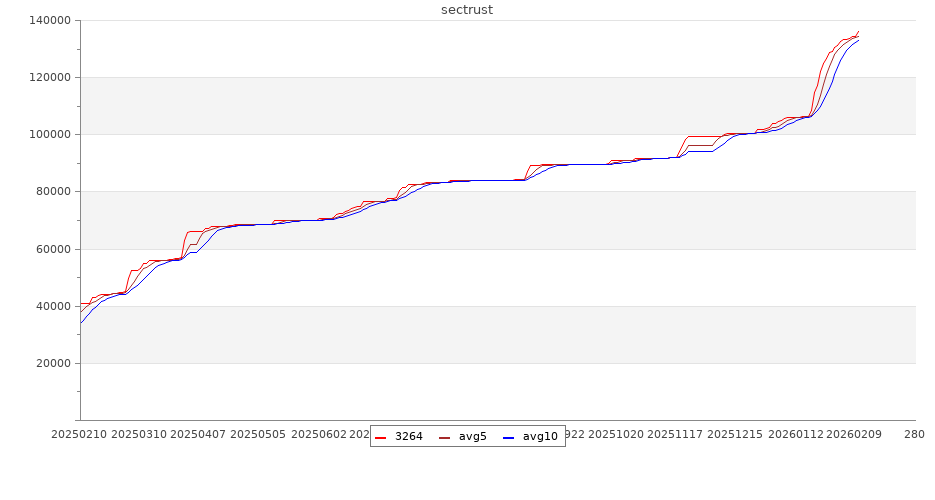Click the 20250407 date label
Image resolution: width=935 pixels, height=500 pixels.
point(198,435)
